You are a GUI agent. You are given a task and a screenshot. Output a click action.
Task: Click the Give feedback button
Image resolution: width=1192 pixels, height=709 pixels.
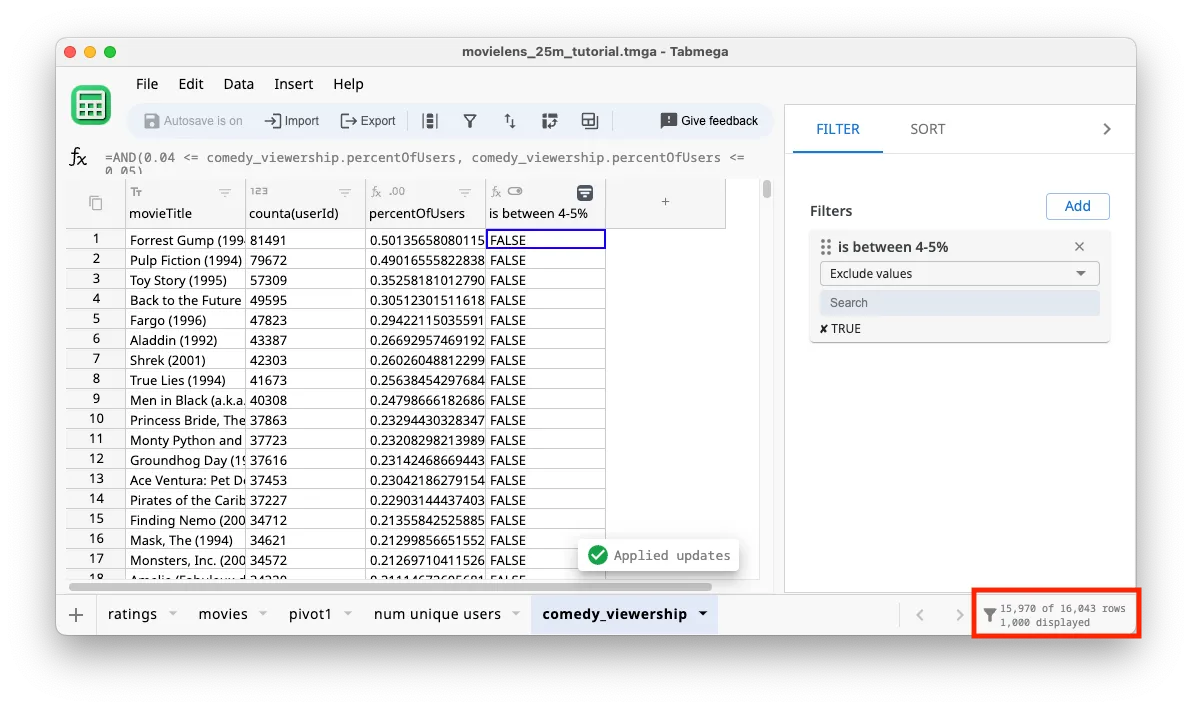(709, 120)
